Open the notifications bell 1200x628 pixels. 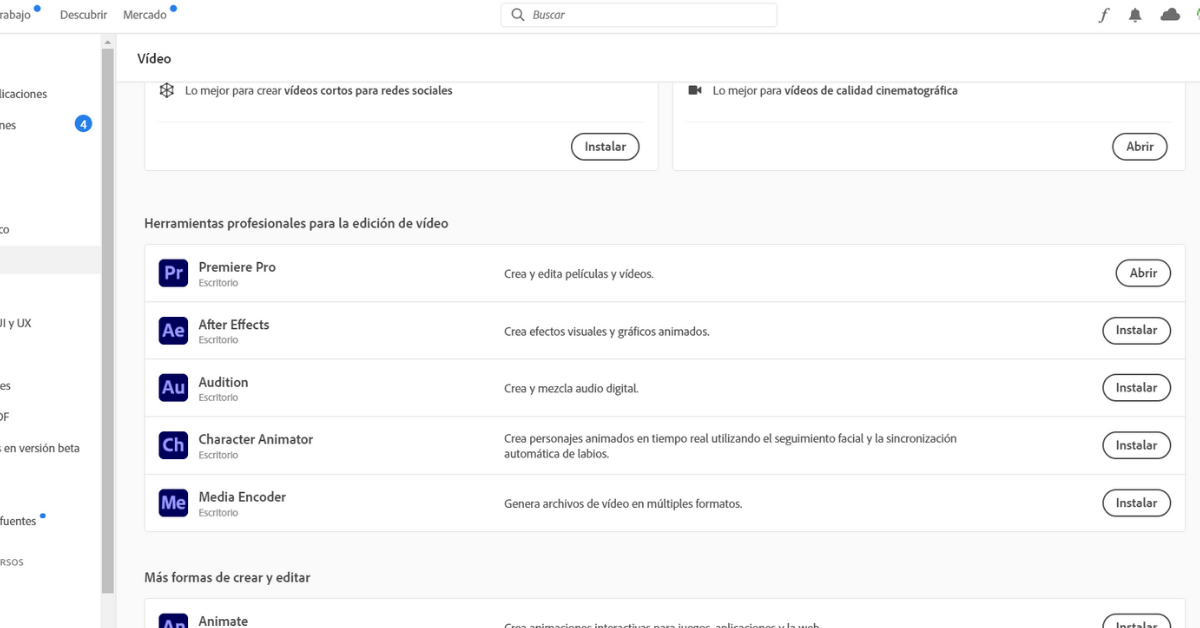point(1135,15)
